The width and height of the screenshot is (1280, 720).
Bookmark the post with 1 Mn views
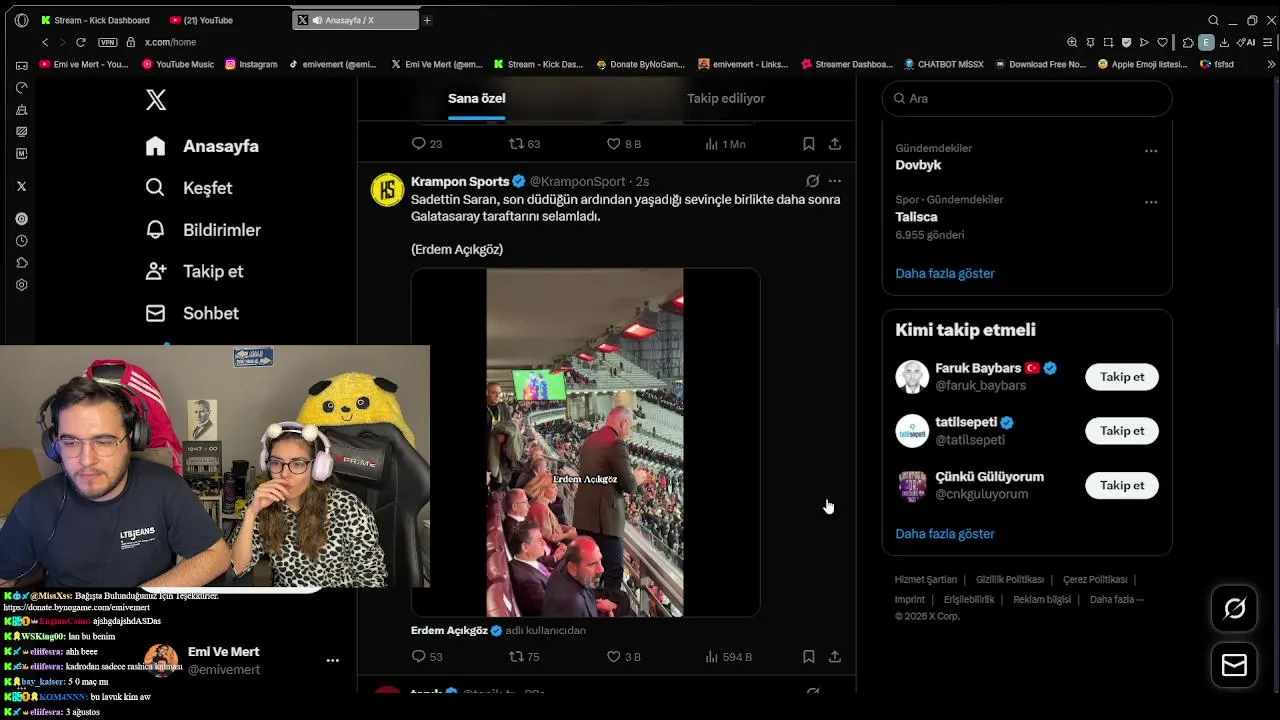[808, 144]
